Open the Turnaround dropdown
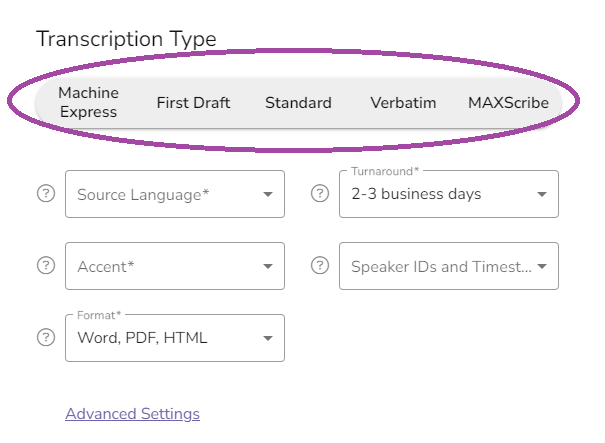 (449, 194)
